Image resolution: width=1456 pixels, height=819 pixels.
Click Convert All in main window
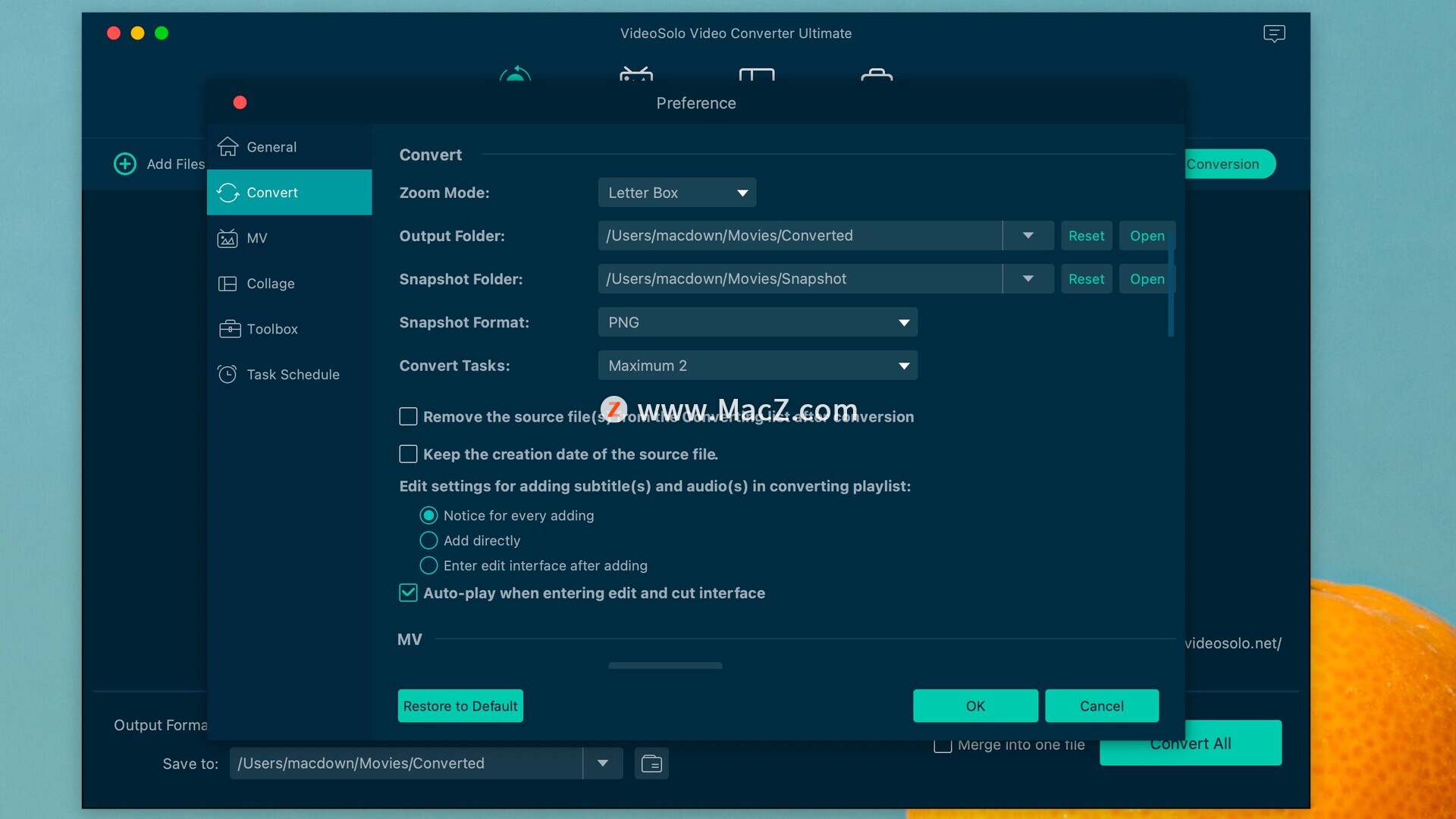pyautogui.click(x=1191, y=743)
